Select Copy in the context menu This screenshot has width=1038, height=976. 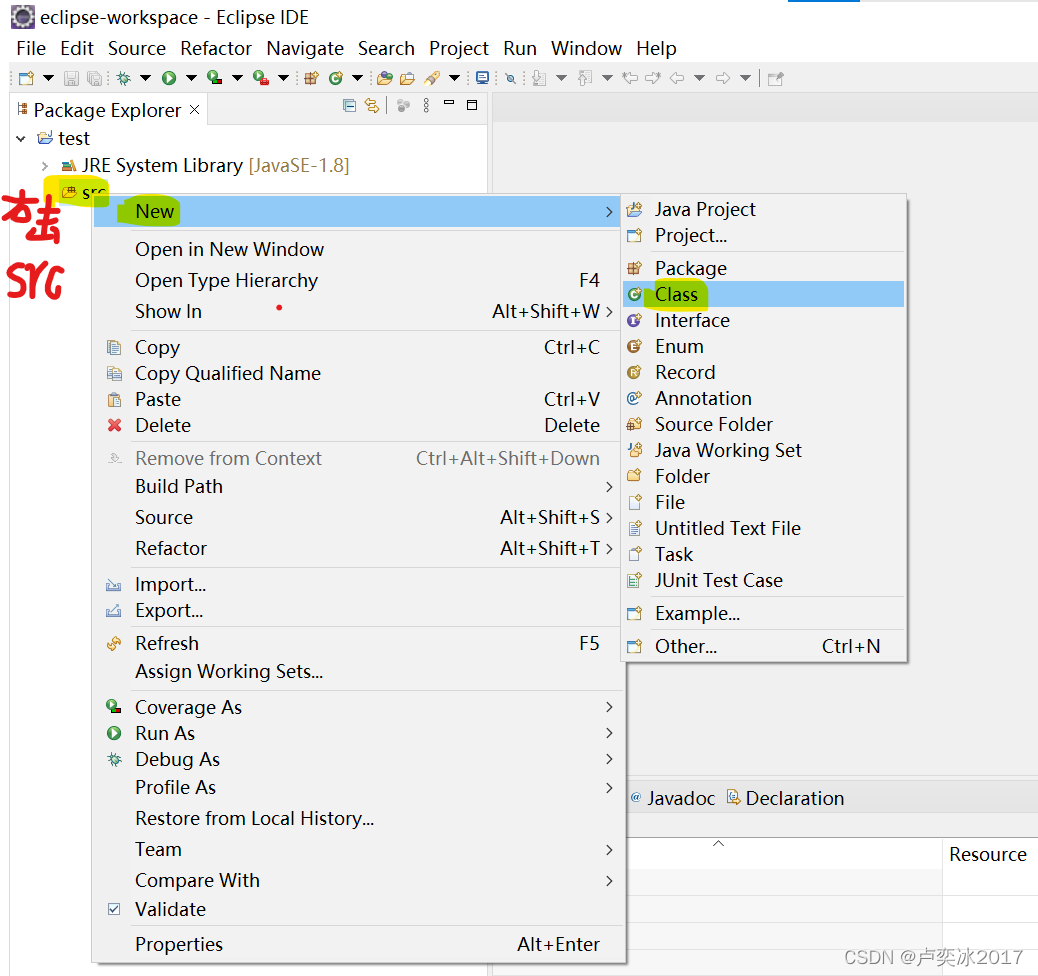click(357, 348)
